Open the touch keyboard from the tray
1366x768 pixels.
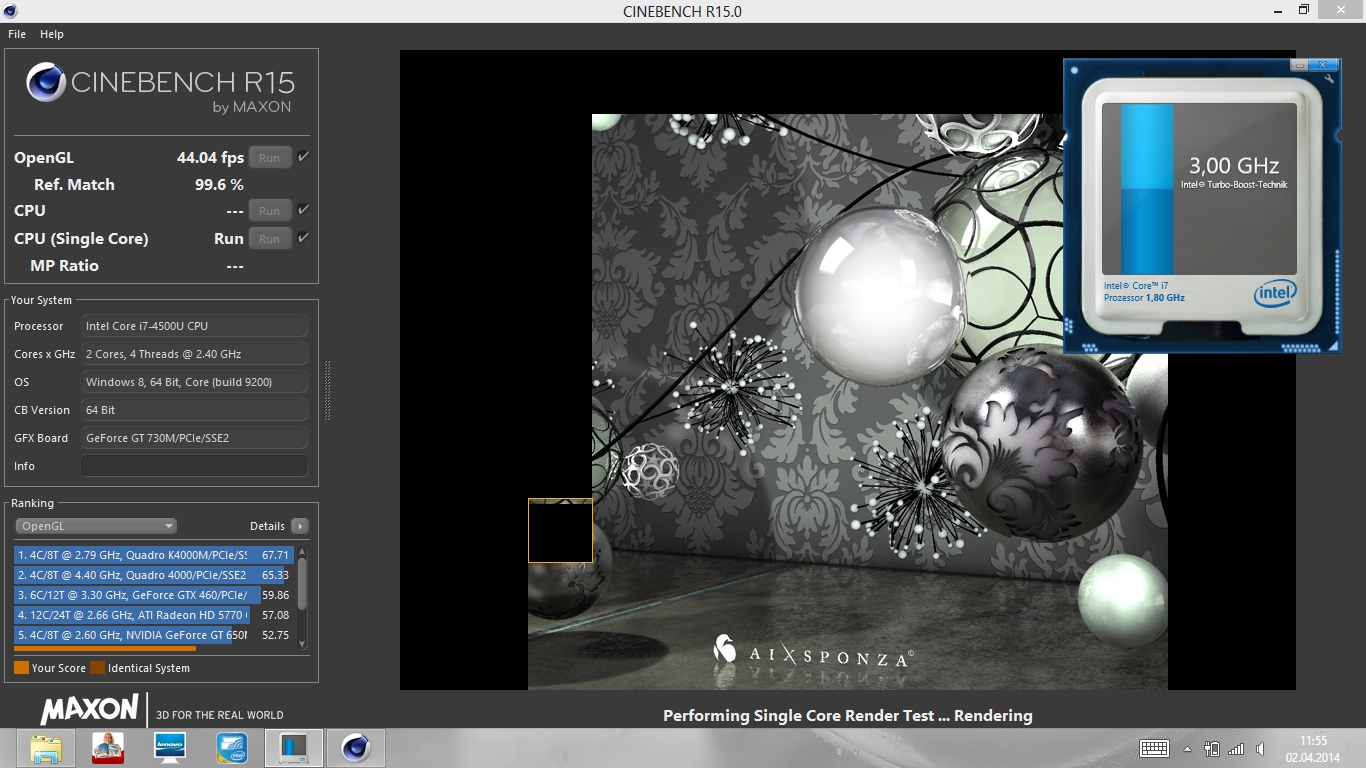1155,749
